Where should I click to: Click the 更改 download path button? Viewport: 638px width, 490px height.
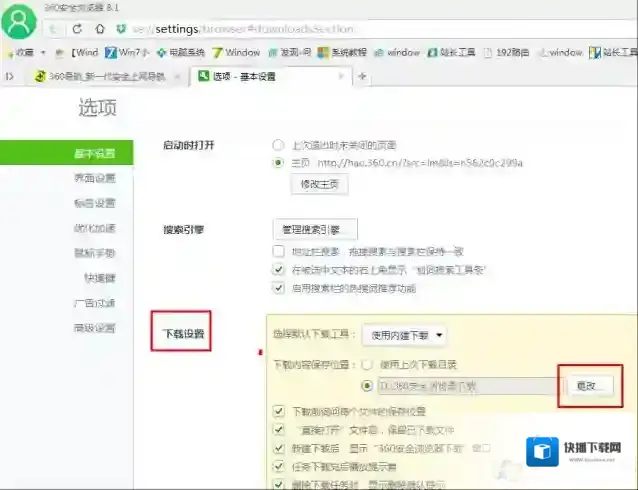coord(587,384)
